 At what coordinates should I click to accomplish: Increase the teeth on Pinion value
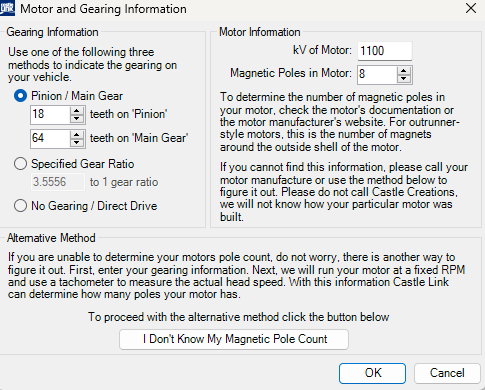(77, 110)
